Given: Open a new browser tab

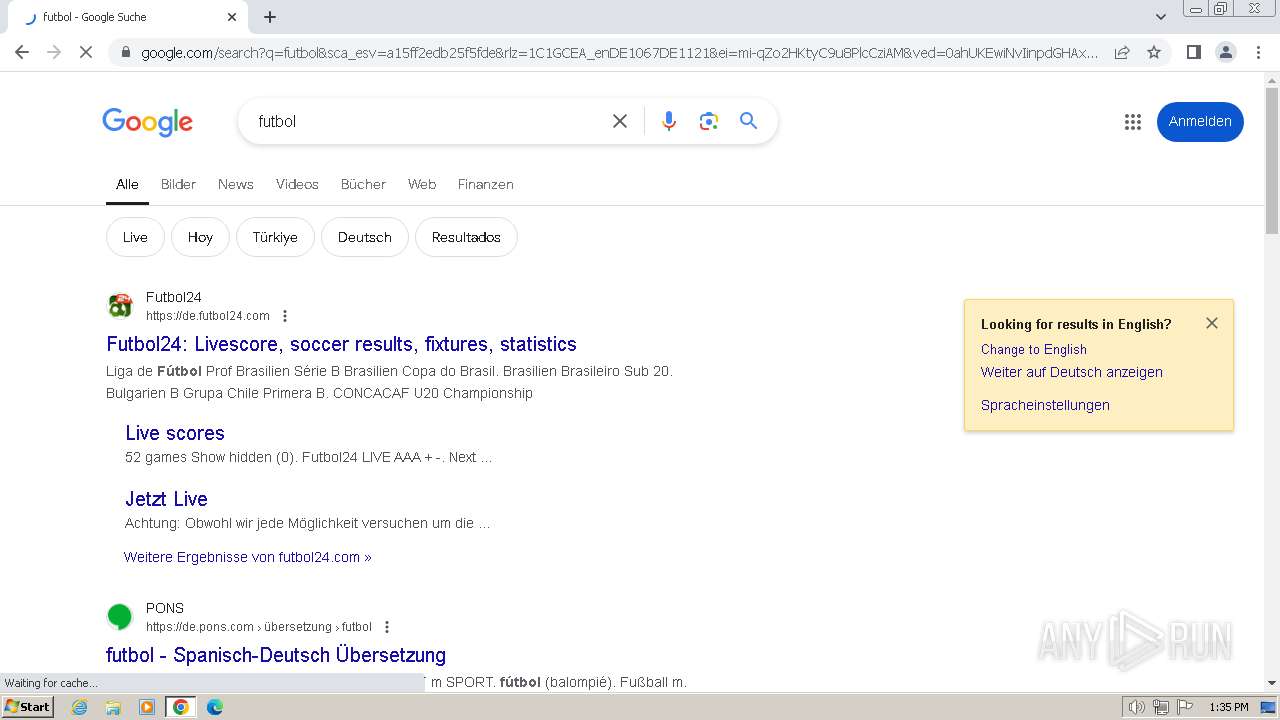Looking at the screenshot, I should (x=270, y=17).
